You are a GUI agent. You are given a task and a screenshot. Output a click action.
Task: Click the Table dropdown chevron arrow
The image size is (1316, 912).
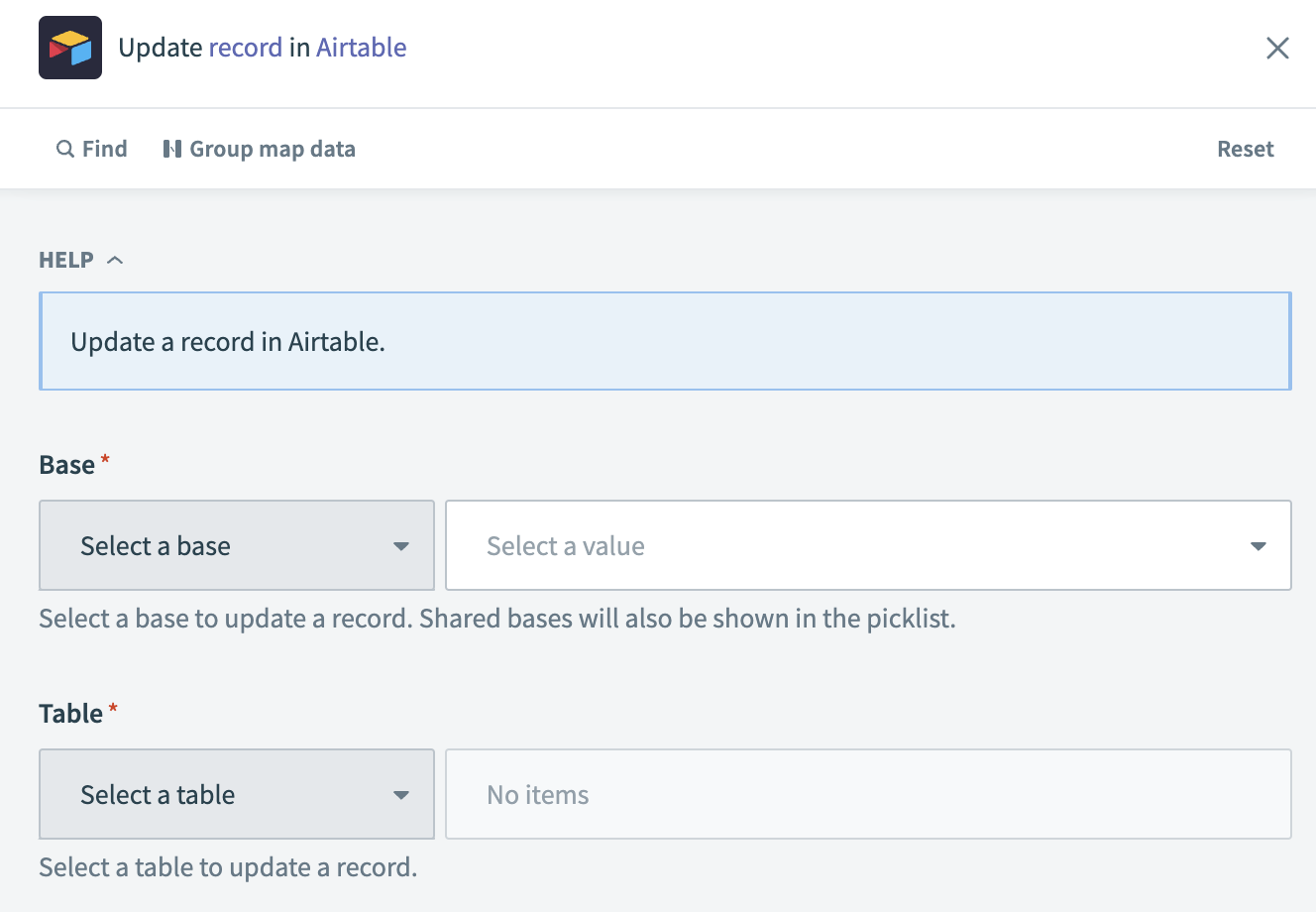(x=400, y=794)
